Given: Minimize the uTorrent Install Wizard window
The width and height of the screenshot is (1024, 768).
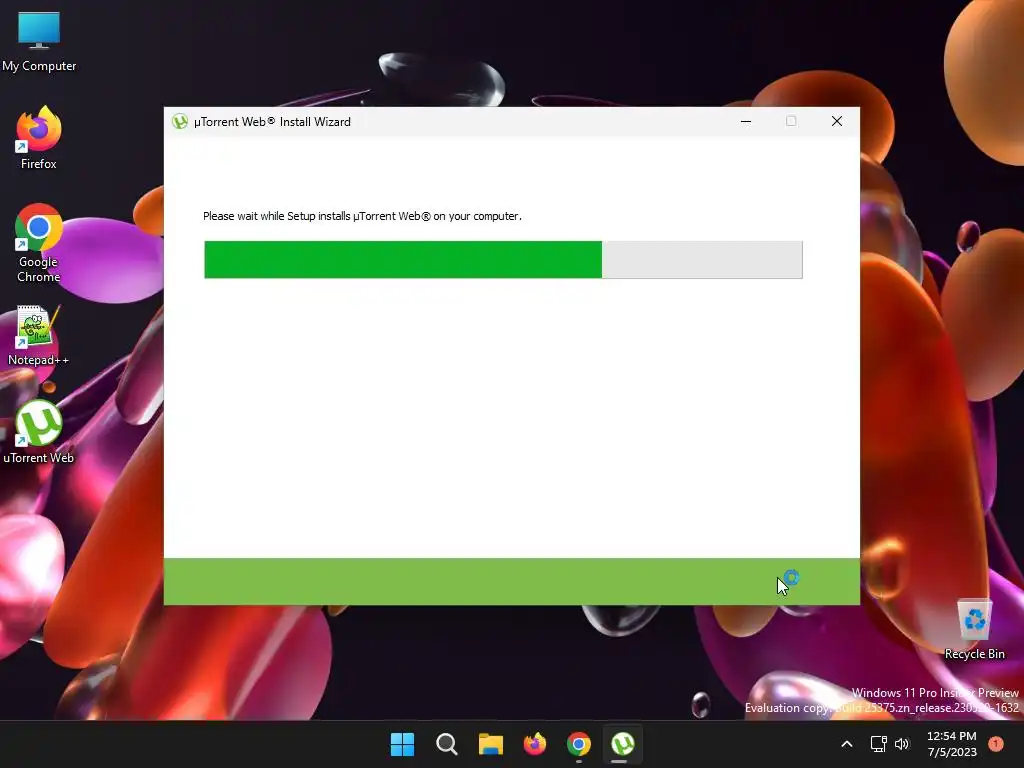Looking at the screenshot, I should pos(746,121).
